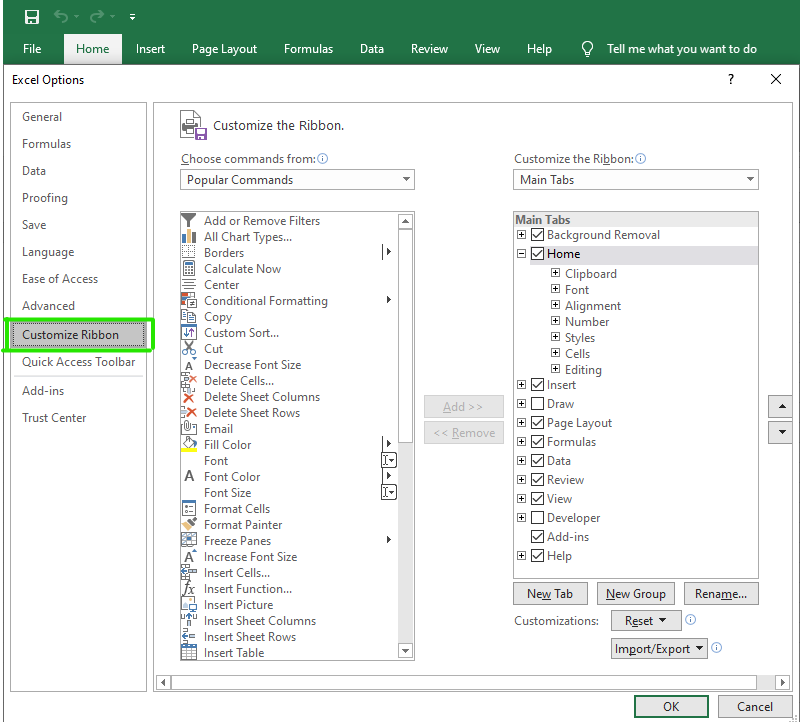Click the Fill Color bucket icon
Viewport: 800px width, 722px height.
point(189,445)
